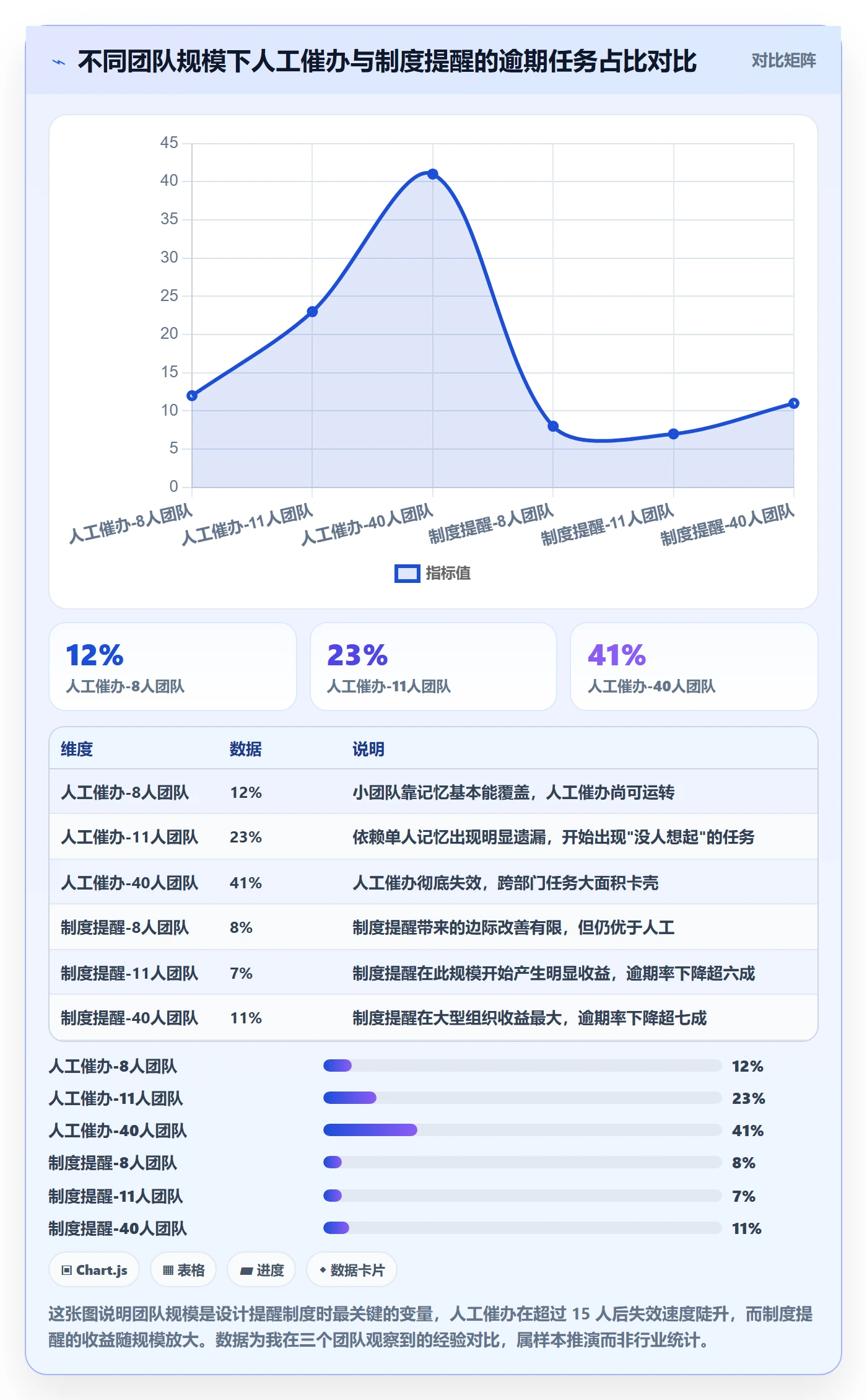Toggle the 指标值 legend swatch
This screenshot has width=867, height=1400.
point(407,574)
